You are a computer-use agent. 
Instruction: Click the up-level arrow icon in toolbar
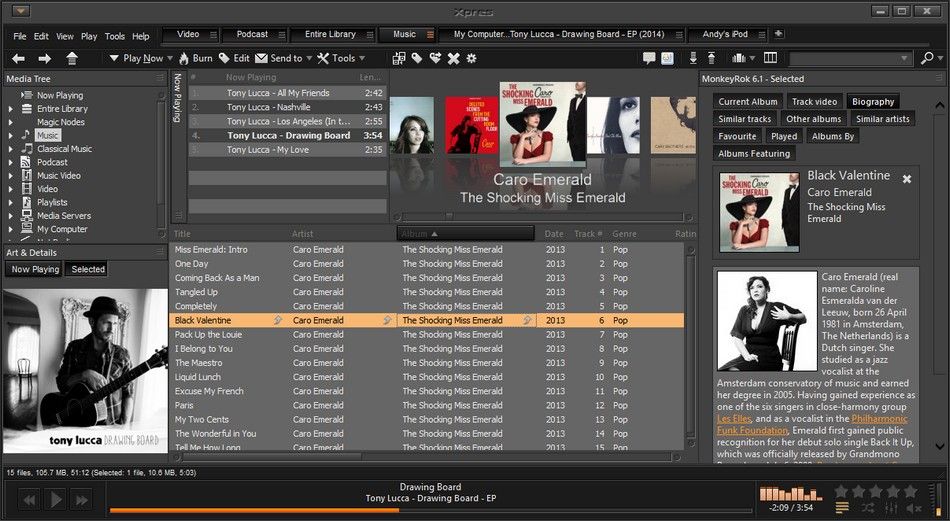tap(72, 58)
